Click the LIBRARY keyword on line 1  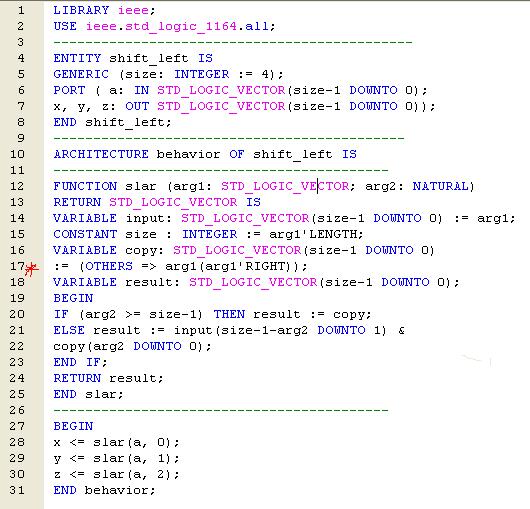point(81,10)
